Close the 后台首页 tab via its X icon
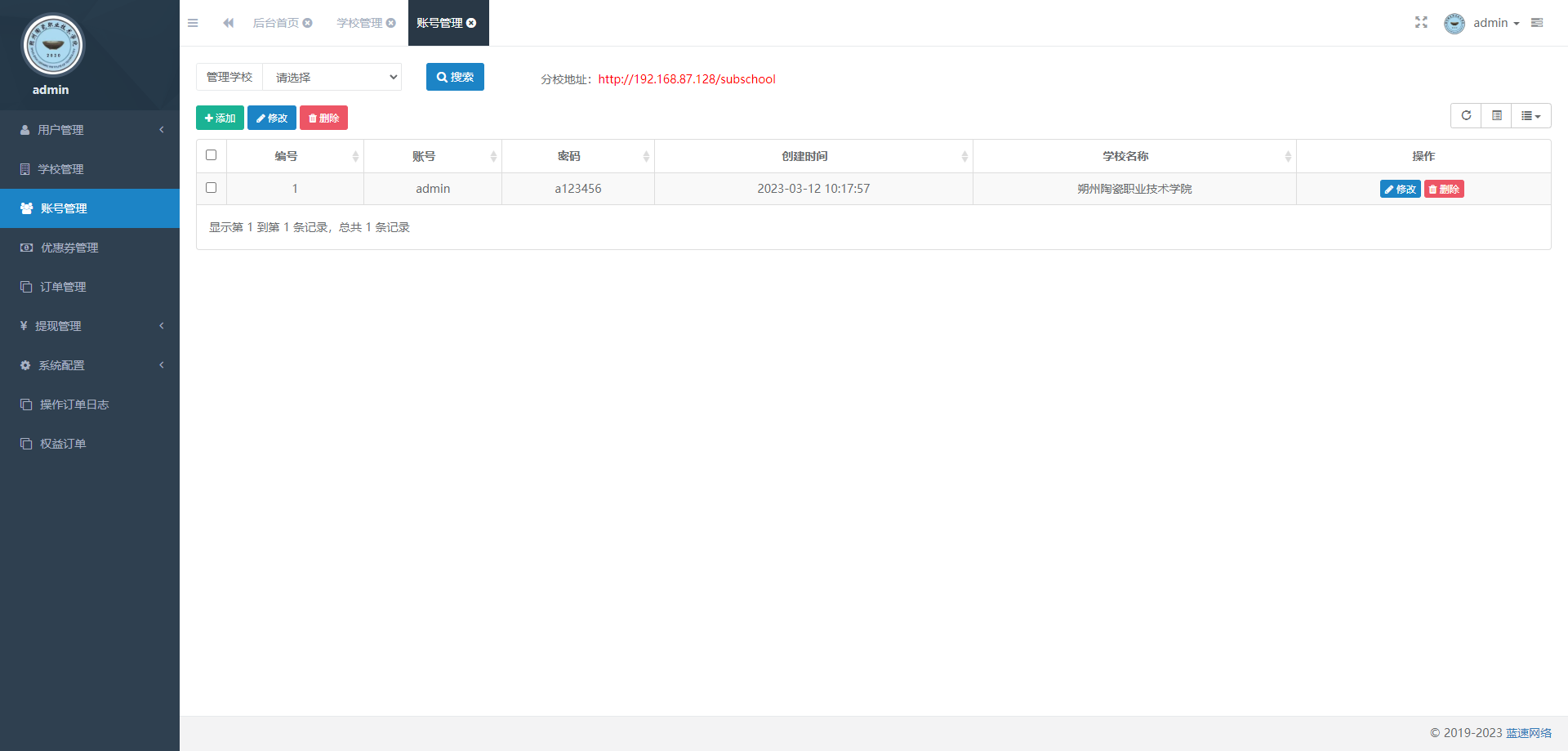The width and height of the screenshot is (1568, 751). (308, 23)
